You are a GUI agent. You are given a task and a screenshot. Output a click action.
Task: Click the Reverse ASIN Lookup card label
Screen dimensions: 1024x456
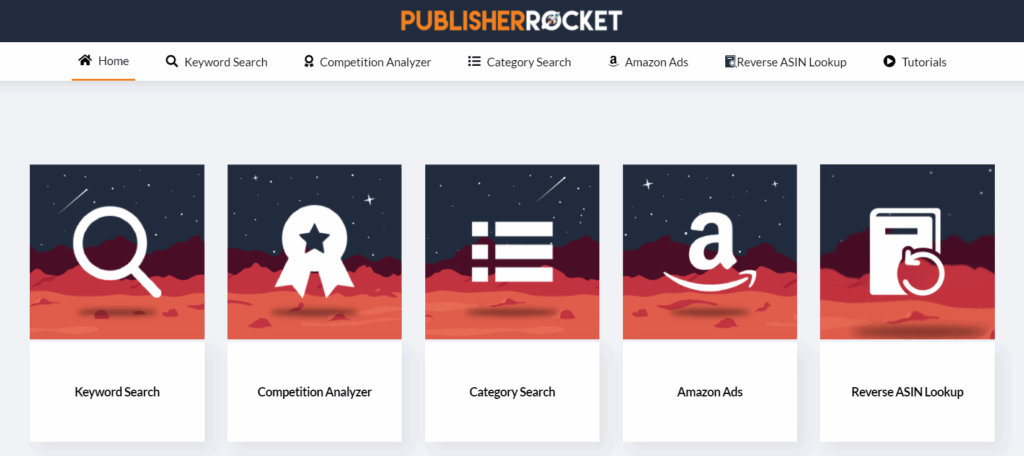[x=907, y=392]
